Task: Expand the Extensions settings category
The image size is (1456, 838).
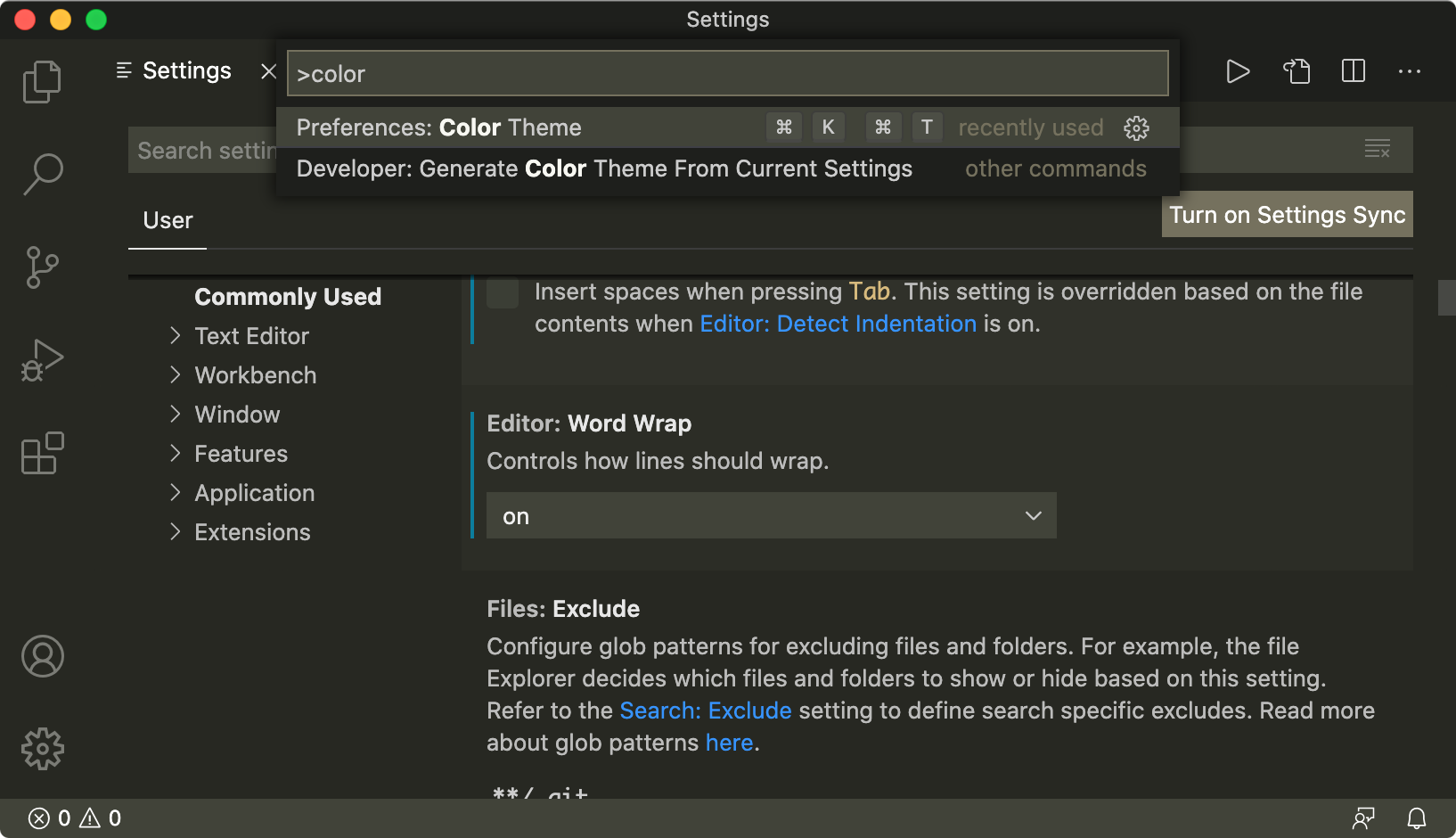Action: point(251,532)
